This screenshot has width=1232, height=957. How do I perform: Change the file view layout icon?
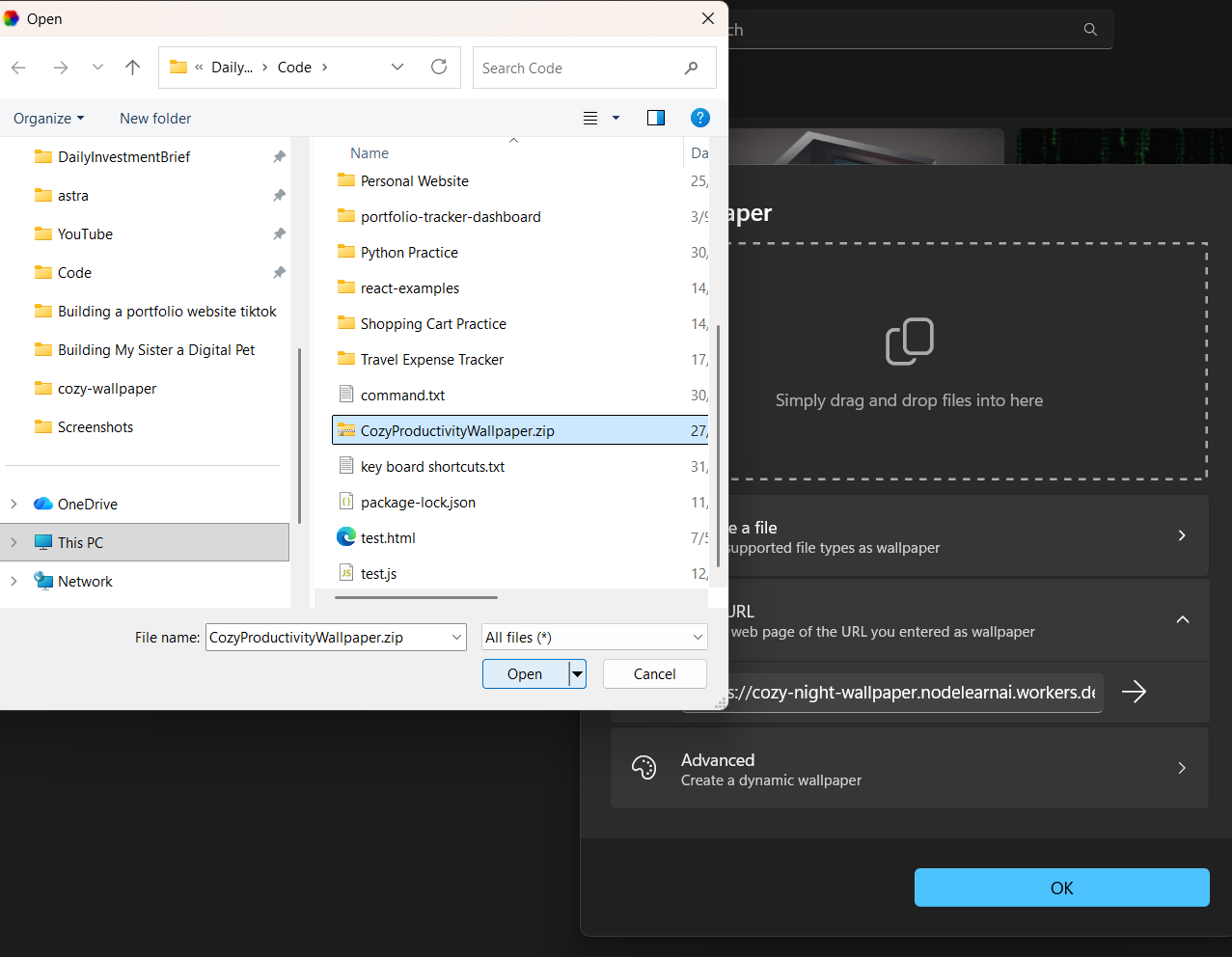(590, 119)
